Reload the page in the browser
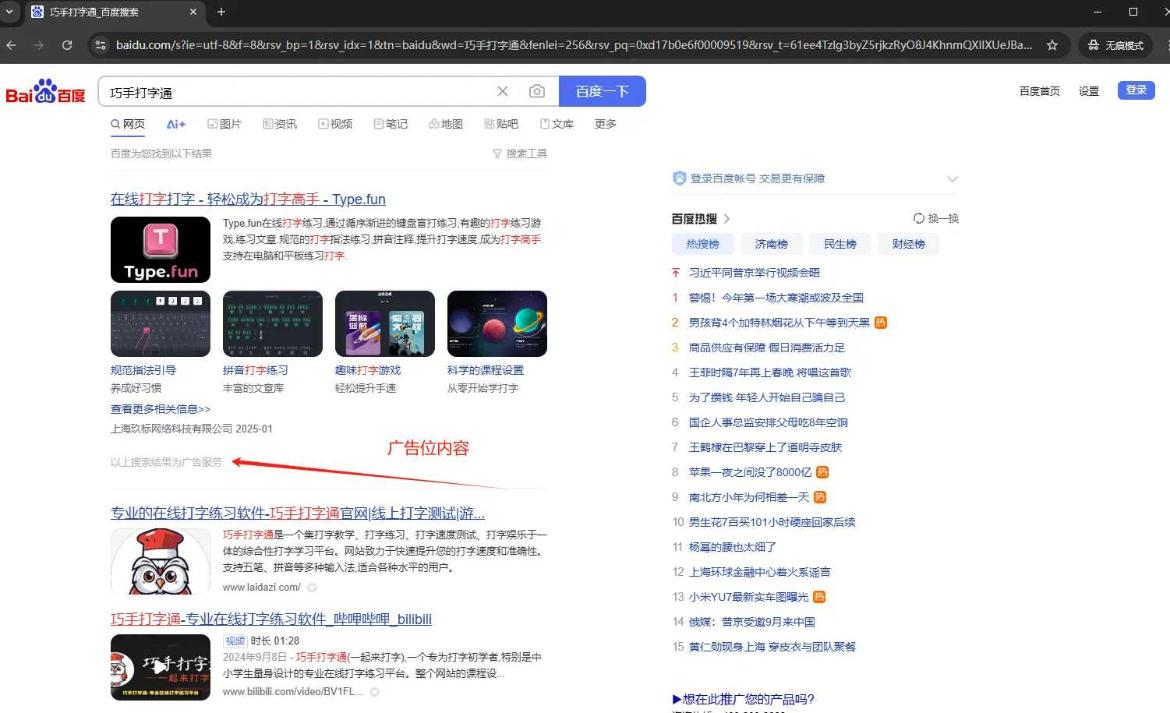 (x=67, y=45)
